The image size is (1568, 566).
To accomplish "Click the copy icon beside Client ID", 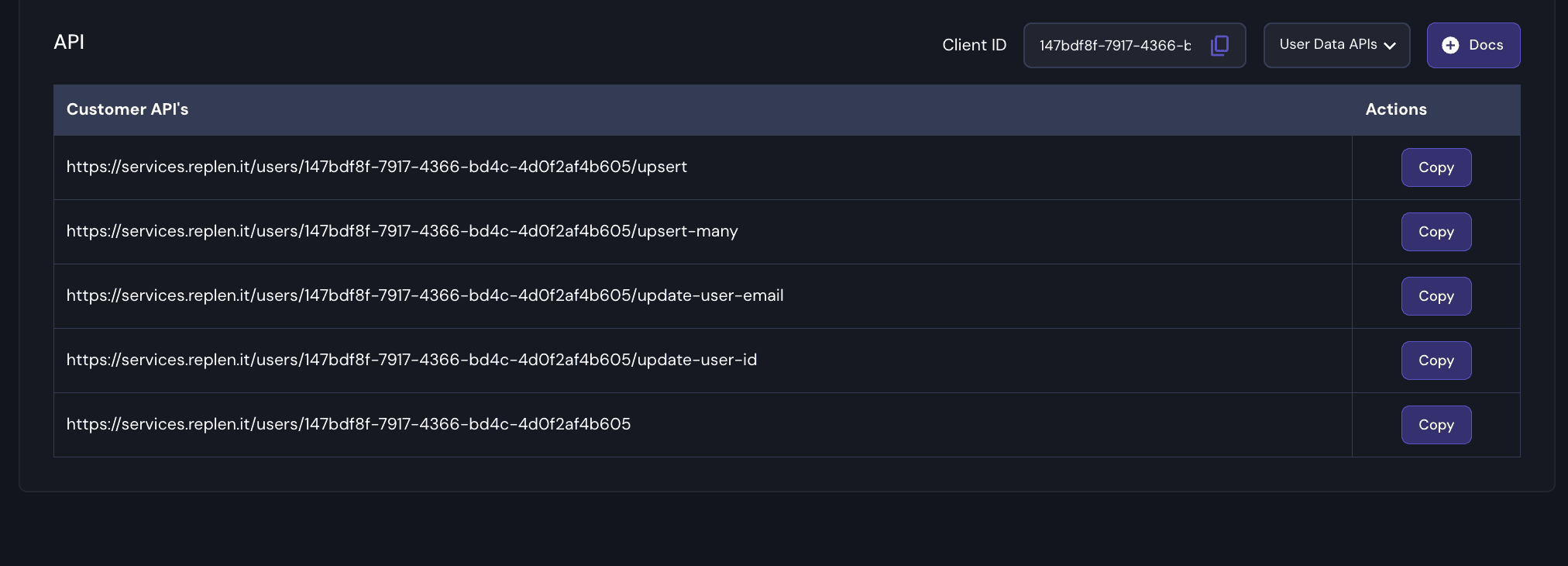I will point(1219,46).
